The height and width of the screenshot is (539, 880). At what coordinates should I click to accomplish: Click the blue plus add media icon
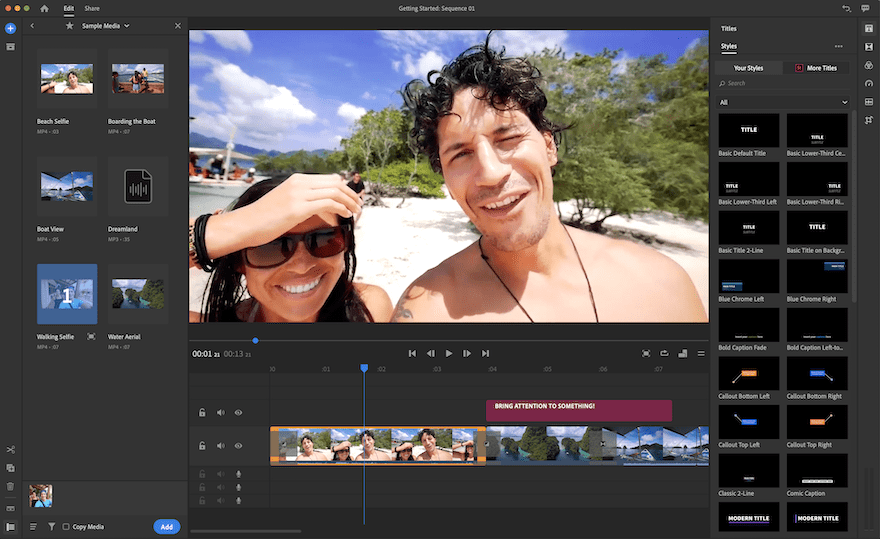pos(10,28)
